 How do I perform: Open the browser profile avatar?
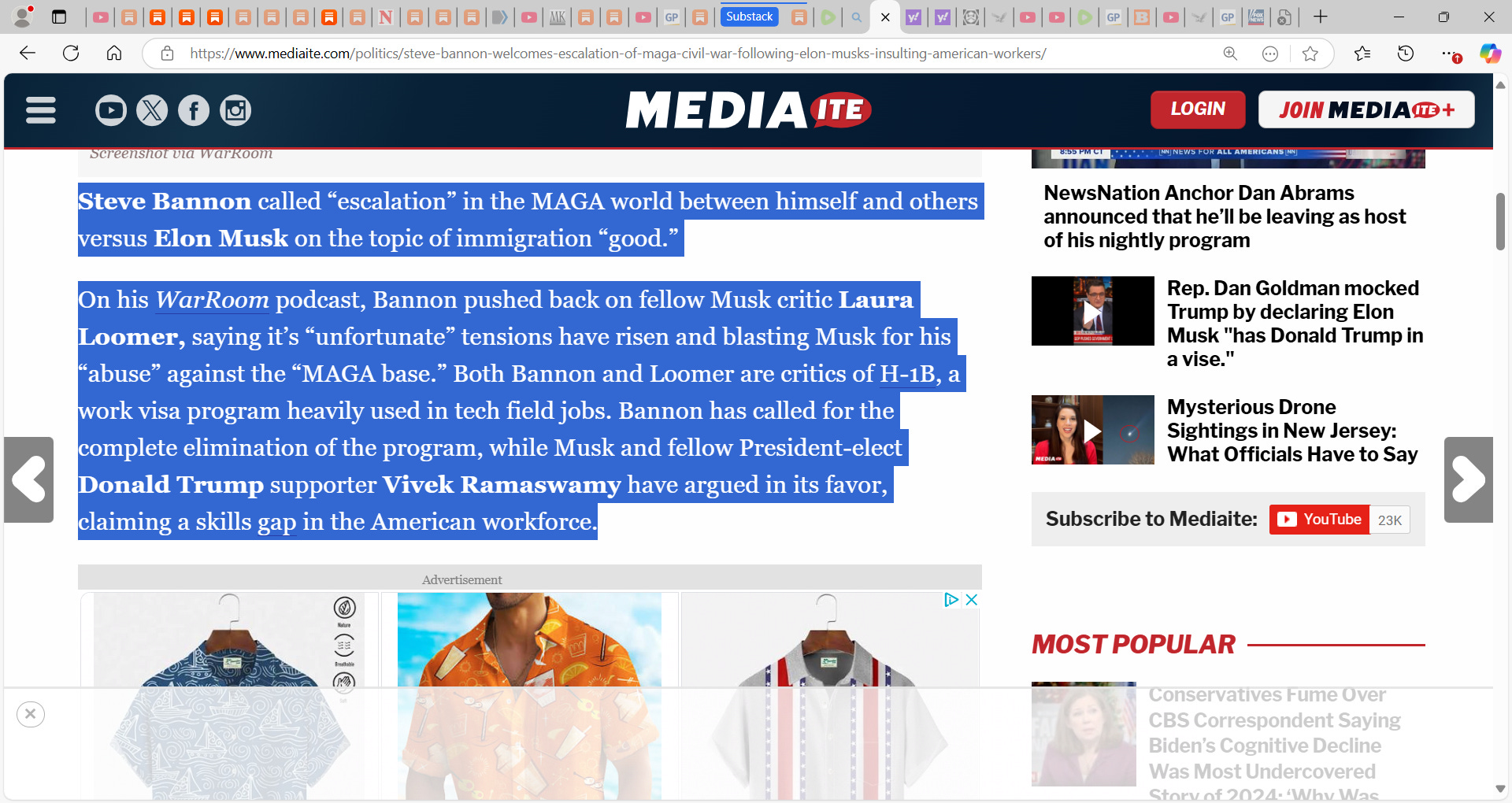coord(24,17)
